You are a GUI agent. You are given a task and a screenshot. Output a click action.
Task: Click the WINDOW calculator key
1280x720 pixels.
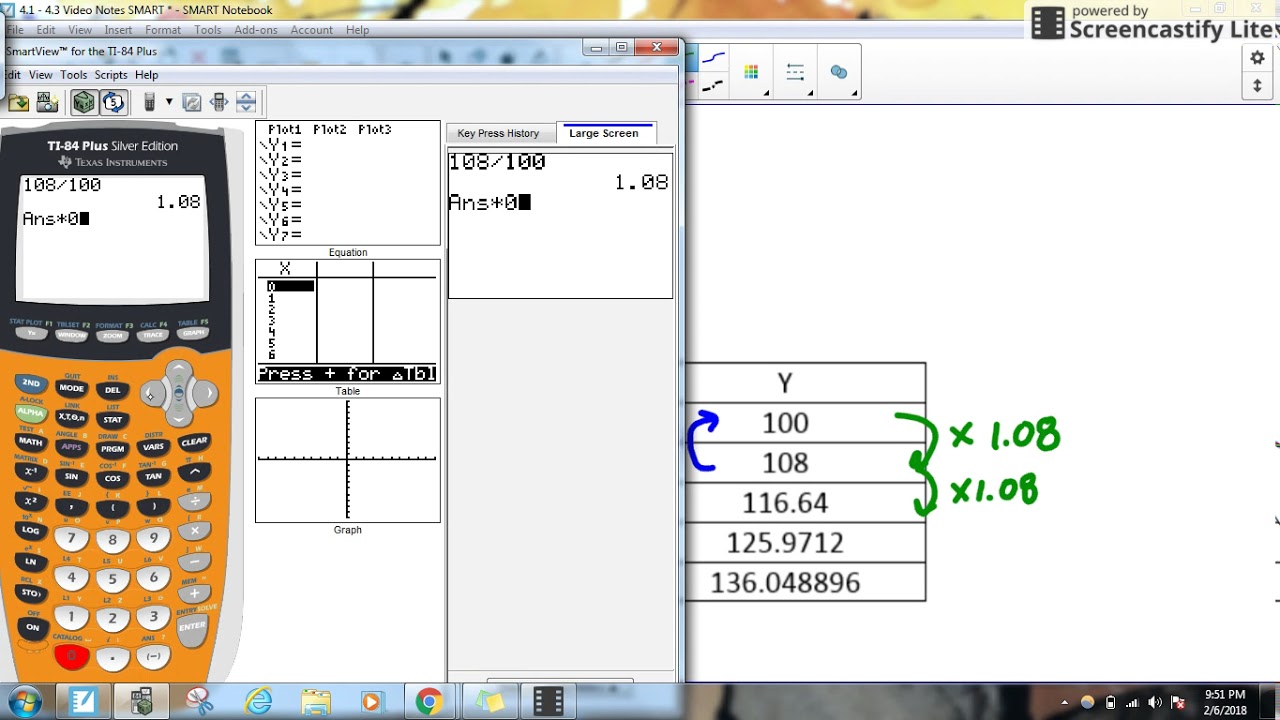click(72, 335)
